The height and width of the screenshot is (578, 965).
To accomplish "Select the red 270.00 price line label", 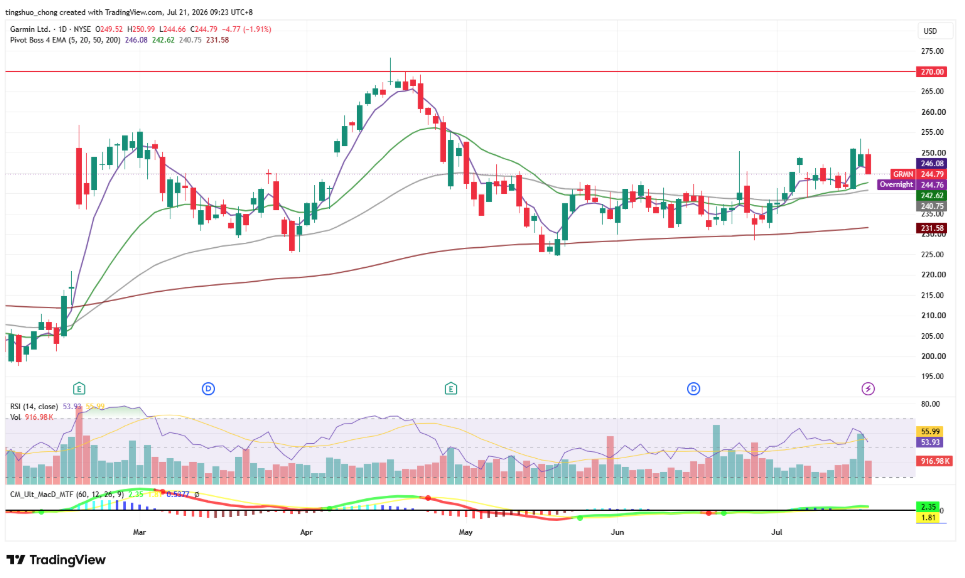I will point(932,72).
